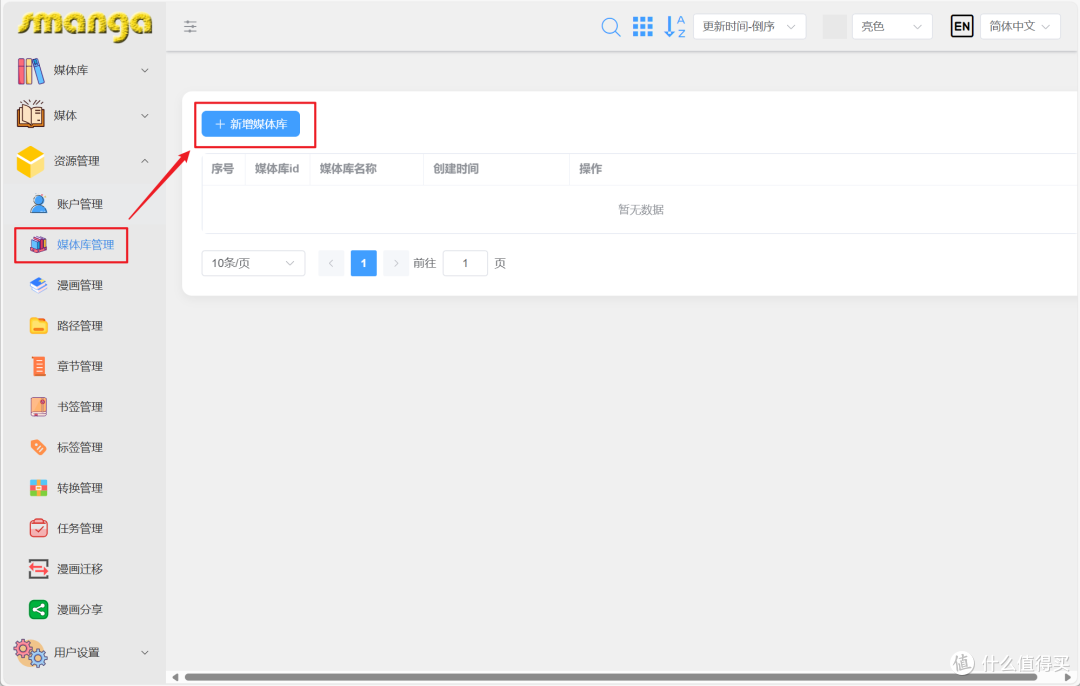Open the 10条/页 page size dropdown
This screenshot has width=1080, height=686.
coord(253,263)
